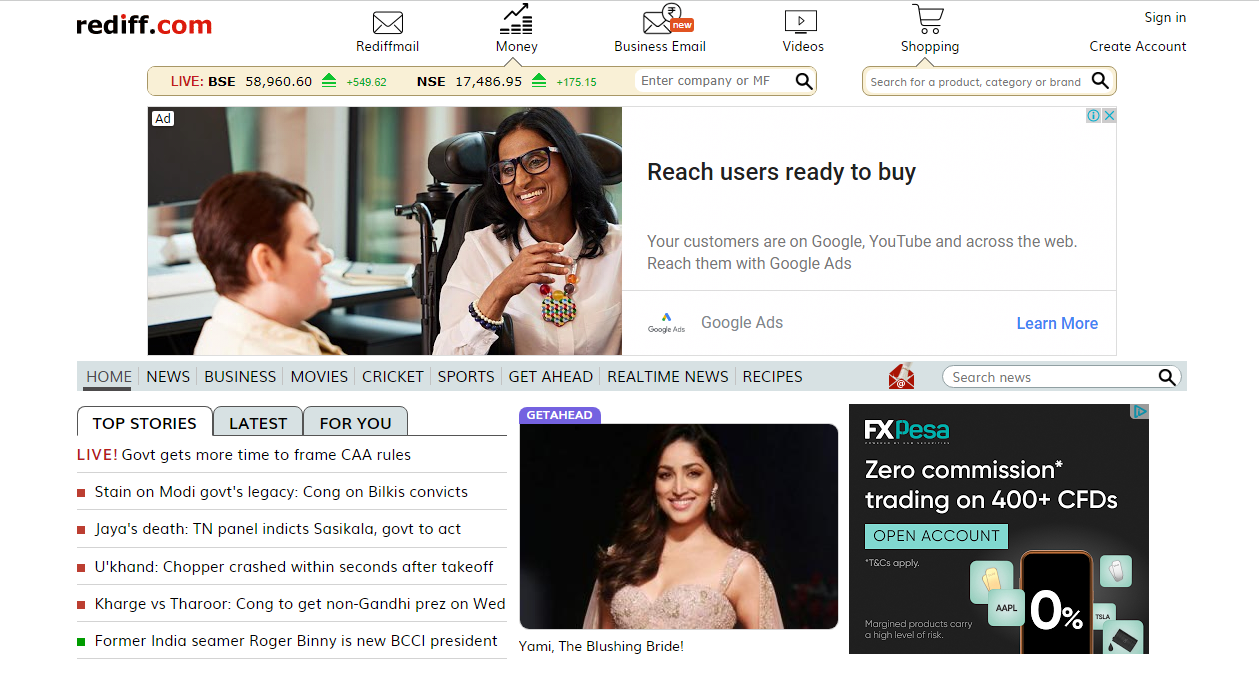The image size is (1259, 695).
Task: Open the SPORTS section
Action: pyautogui.click(x=466, y=377)
